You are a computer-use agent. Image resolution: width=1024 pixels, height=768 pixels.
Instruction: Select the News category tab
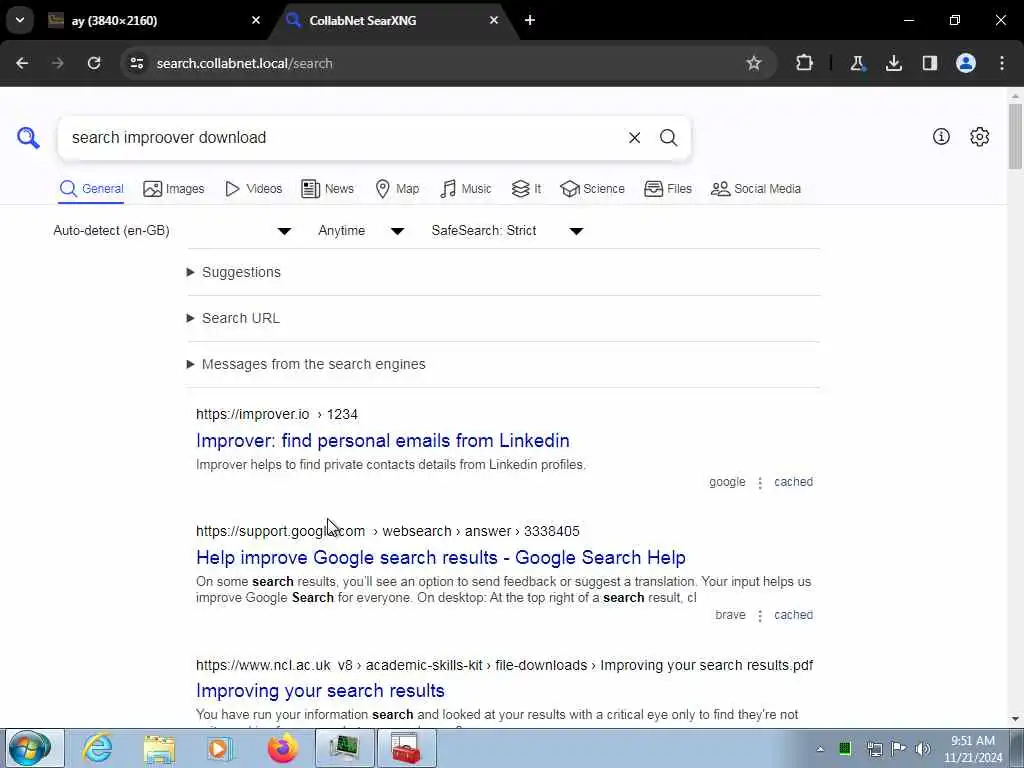point(327,189)
